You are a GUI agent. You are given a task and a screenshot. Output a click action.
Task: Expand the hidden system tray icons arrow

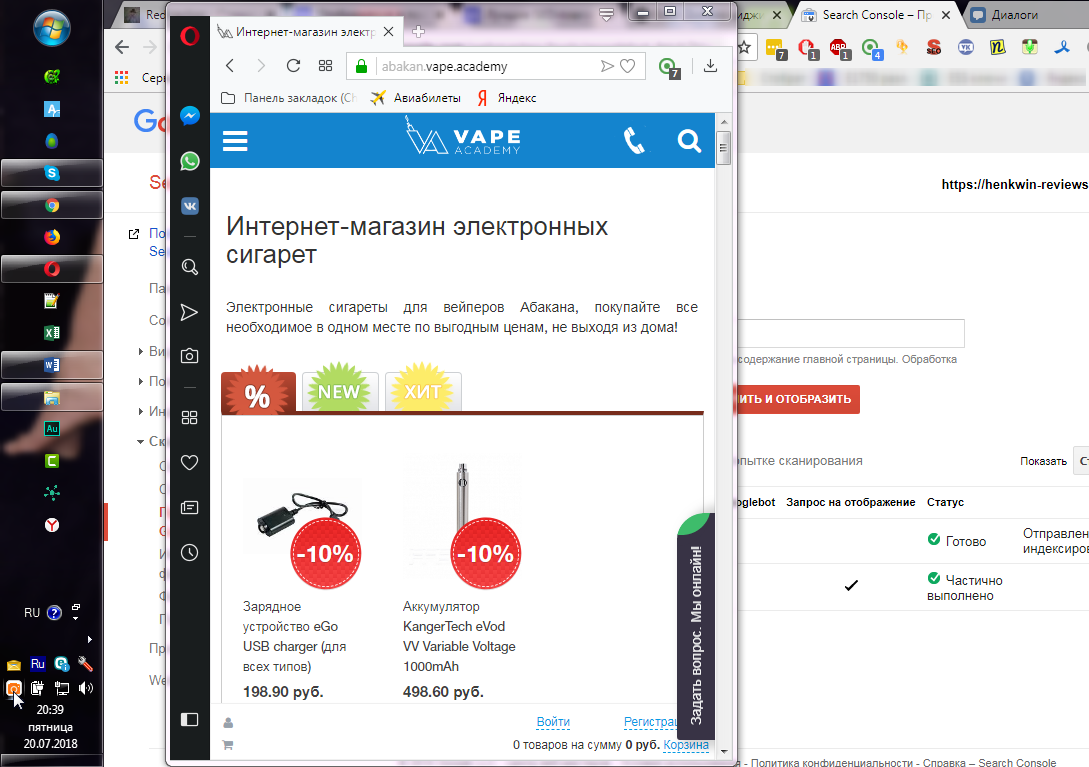point(90,639)
